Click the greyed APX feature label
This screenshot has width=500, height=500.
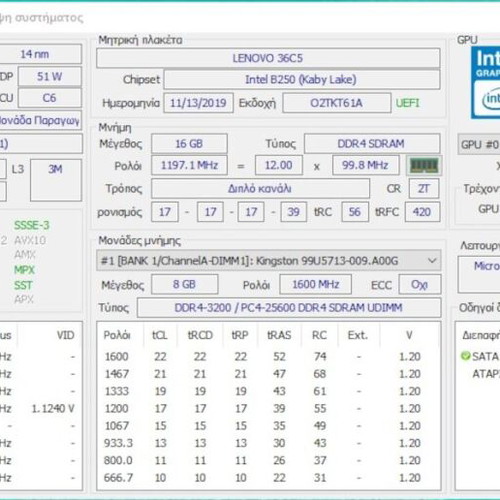pos(24,300)
